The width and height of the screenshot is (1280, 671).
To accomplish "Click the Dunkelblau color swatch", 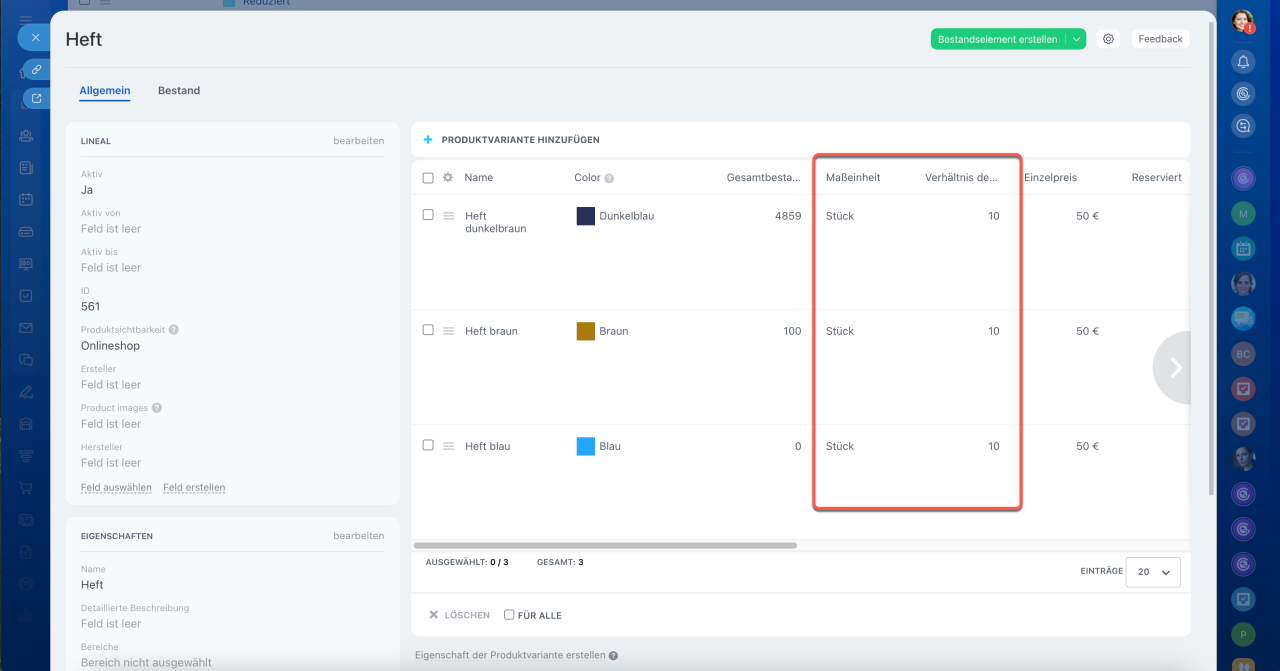I will pos(586,216).
